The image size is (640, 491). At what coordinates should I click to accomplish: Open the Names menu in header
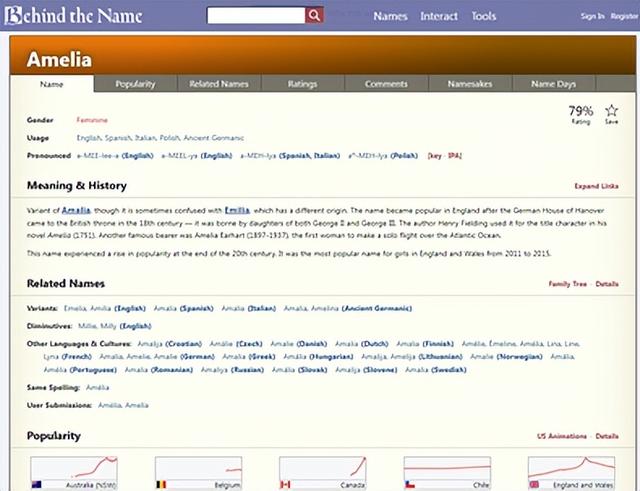tap(389, 16)
